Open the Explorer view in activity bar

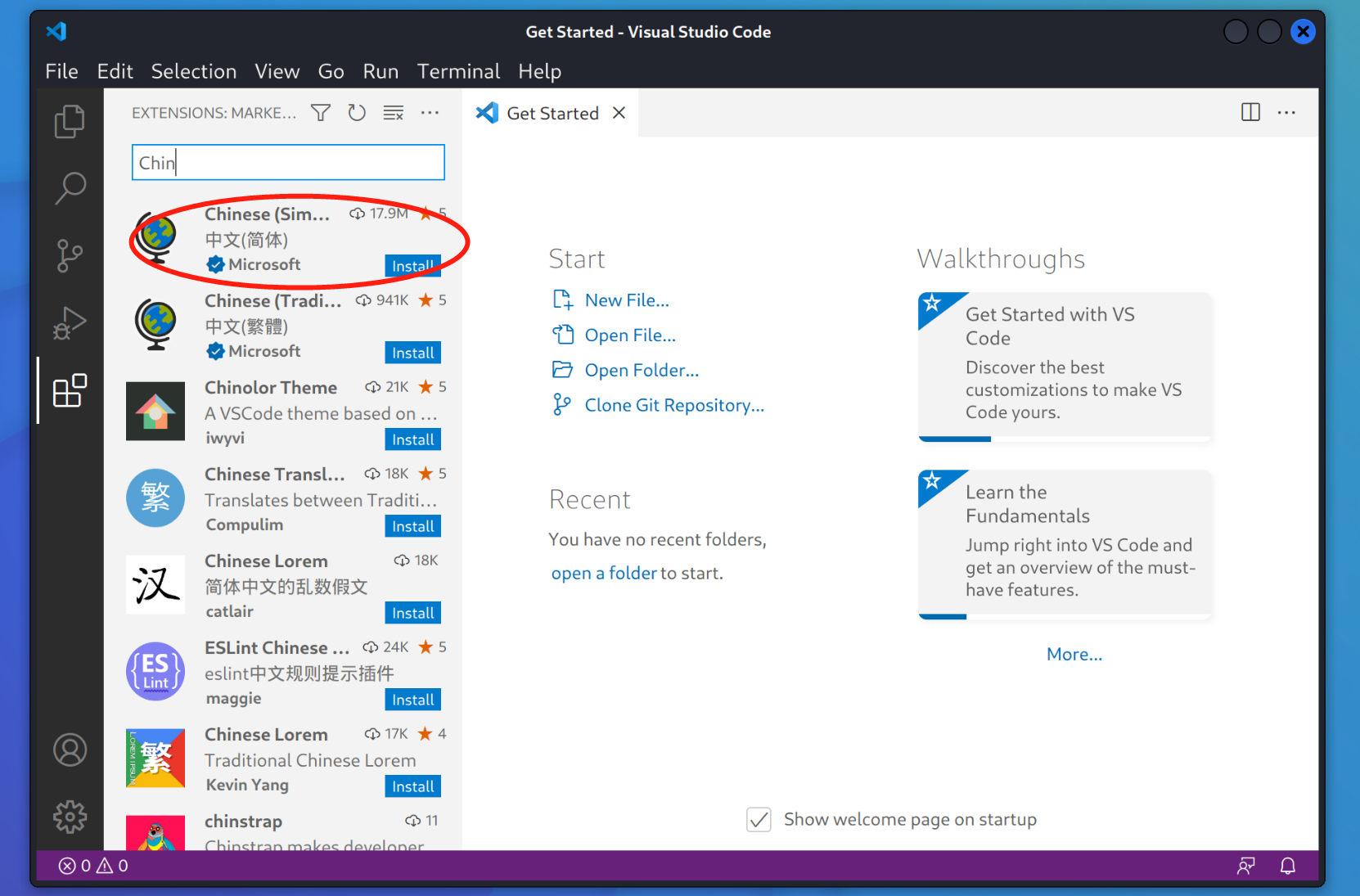click(70, 122)
